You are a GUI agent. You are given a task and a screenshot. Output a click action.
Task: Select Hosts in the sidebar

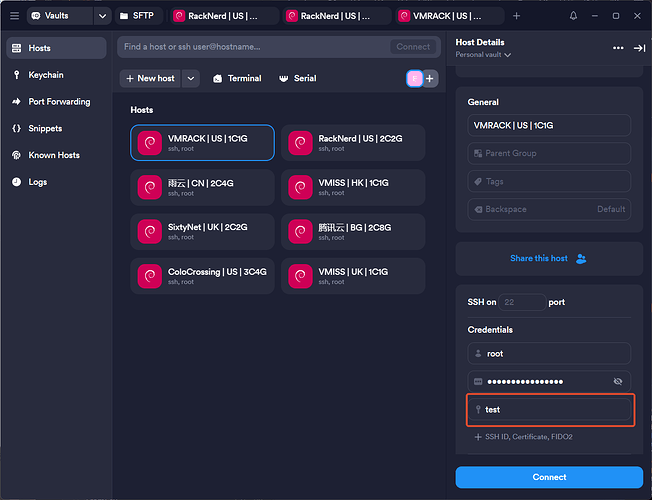click(x=57, y=48)
